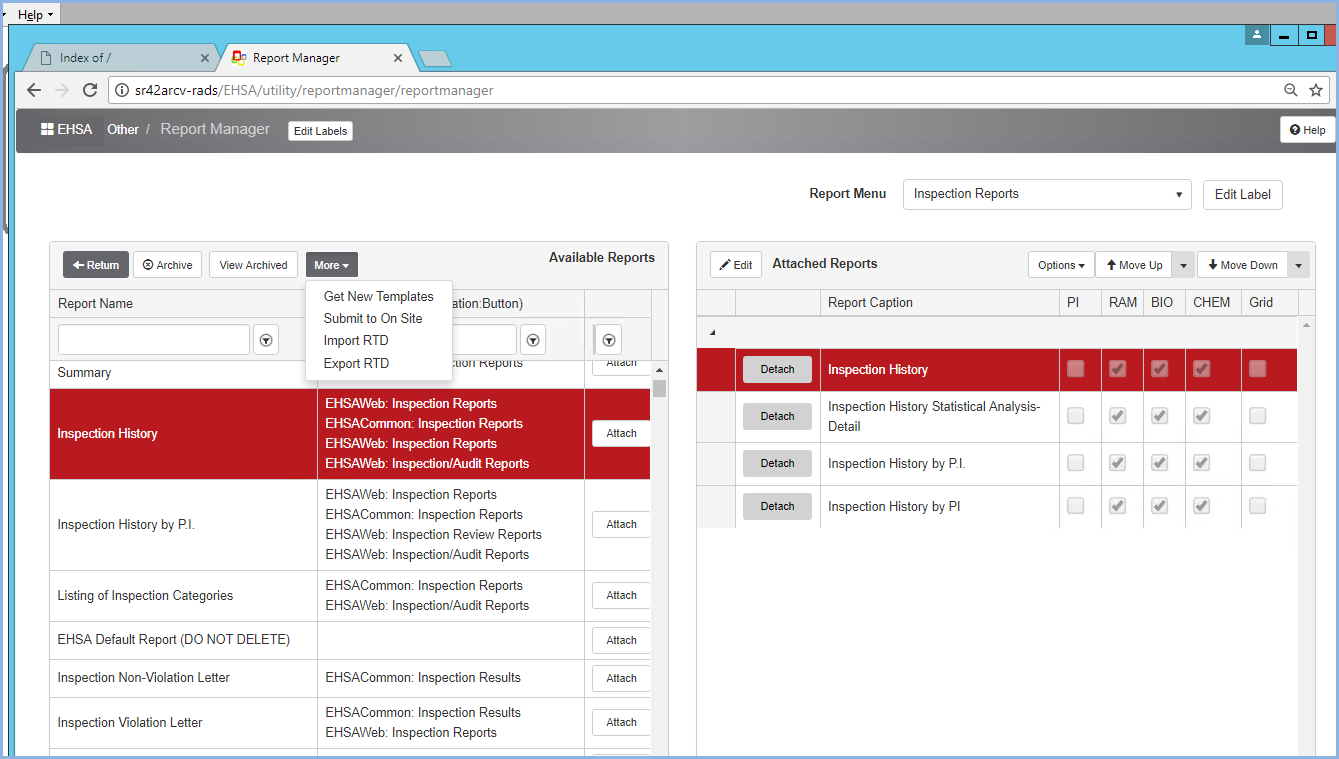The height and width of the screenshot is (759, 1339).
Task: Open the Help menu at top
Action: 35,14
